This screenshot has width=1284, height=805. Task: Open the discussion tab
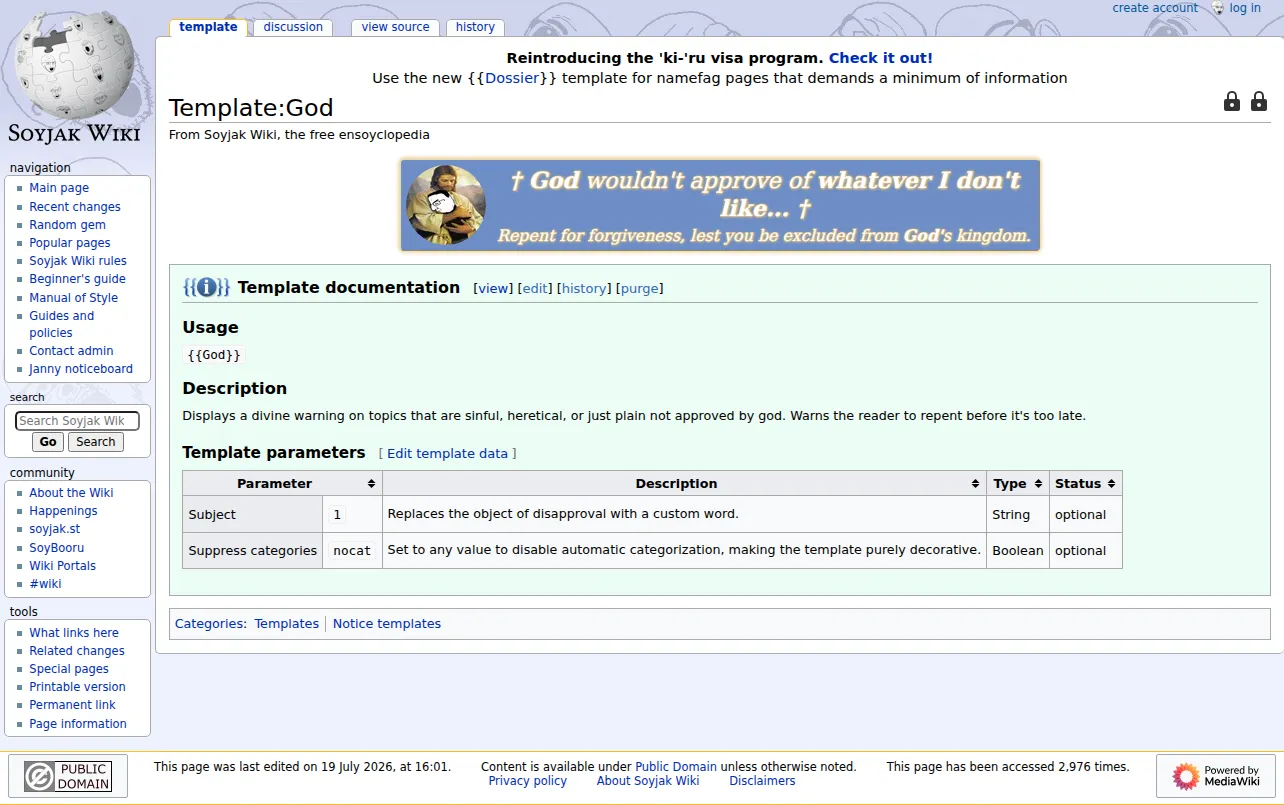click(x=293, y=27)
